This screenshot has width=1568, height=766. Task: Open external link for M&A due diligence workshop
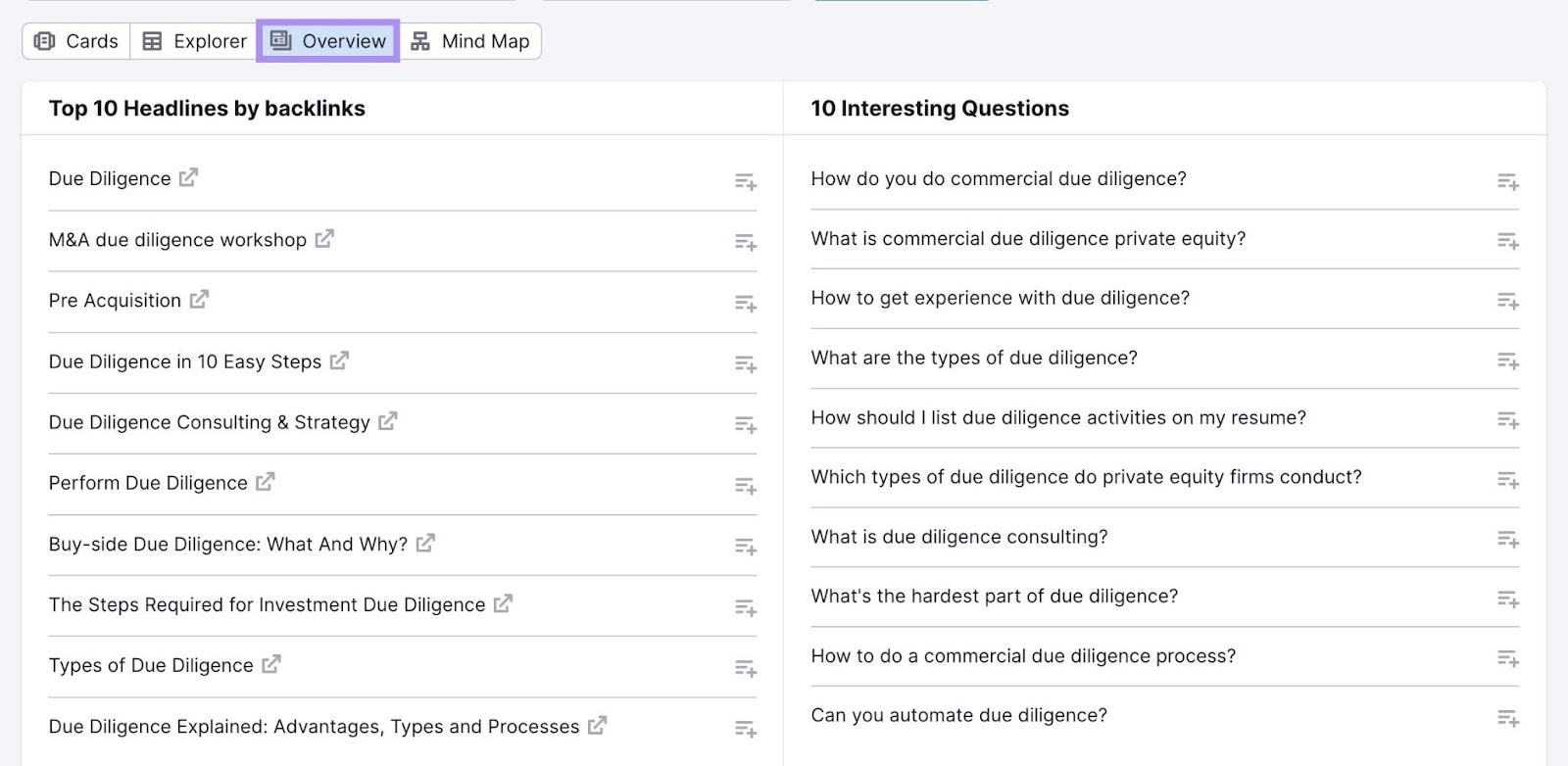click(324, 238)
